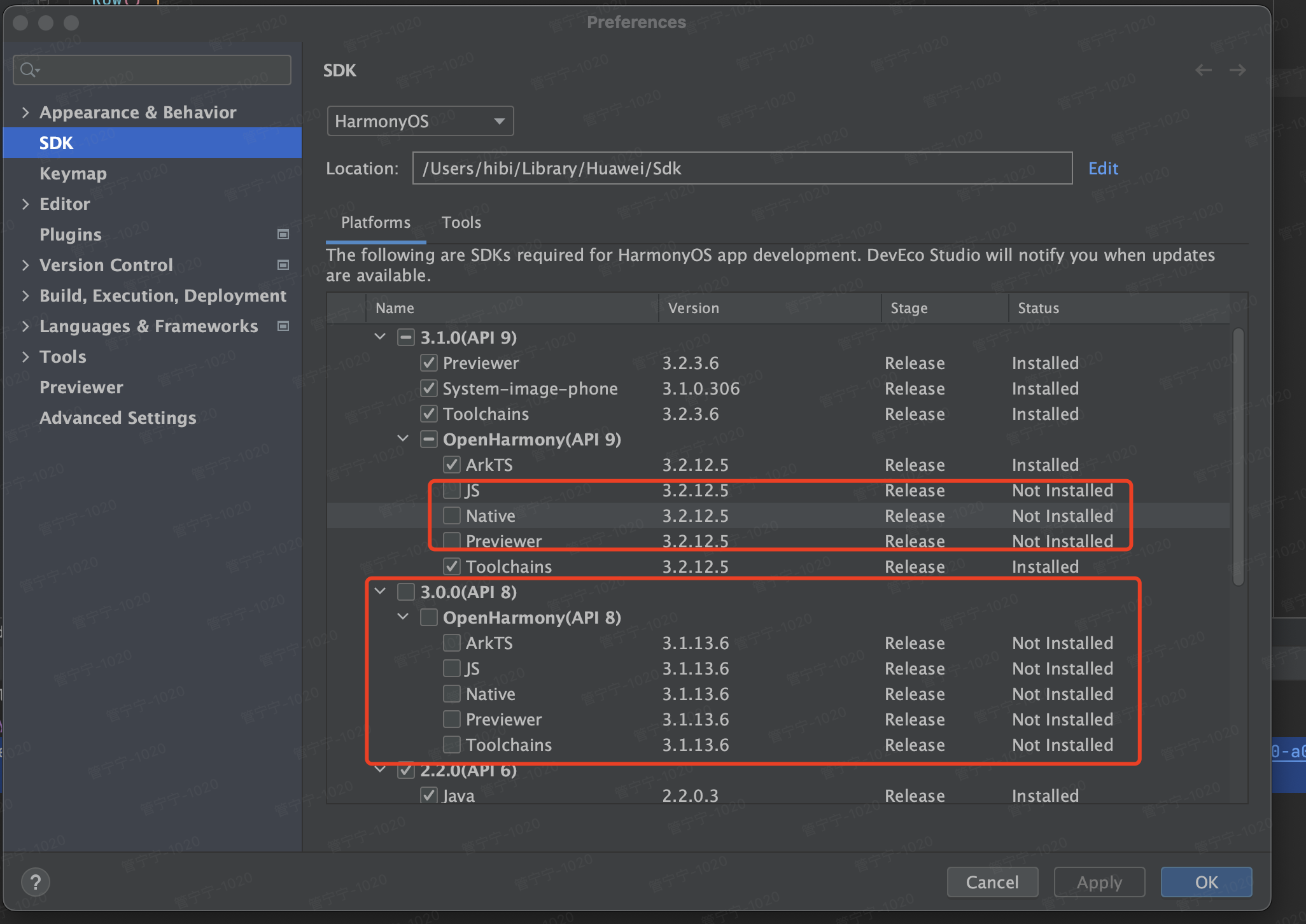The height and width of the screenshot is (924, 1306).
Task: Check the JS 3.2.12.5 checkbox
Action: click(452, 490)
